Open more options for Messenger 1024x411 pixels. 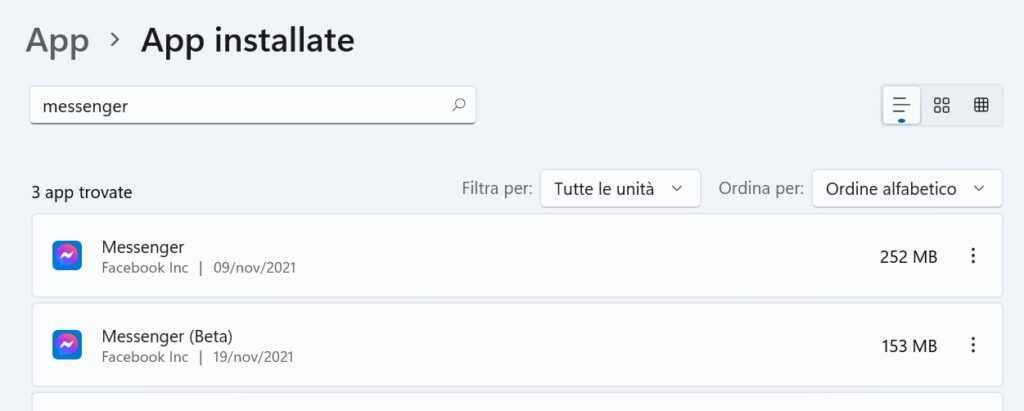coord(973,256)
